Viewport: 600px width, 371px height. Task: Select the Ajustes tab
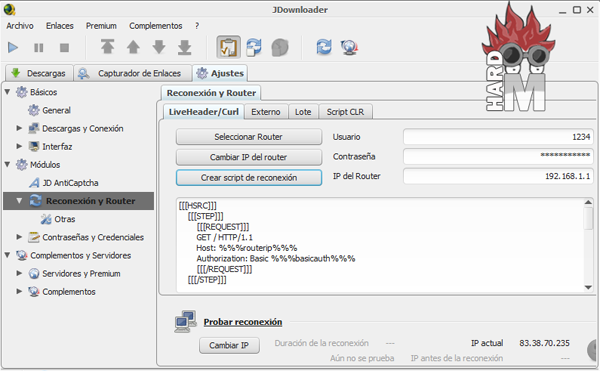220,73
